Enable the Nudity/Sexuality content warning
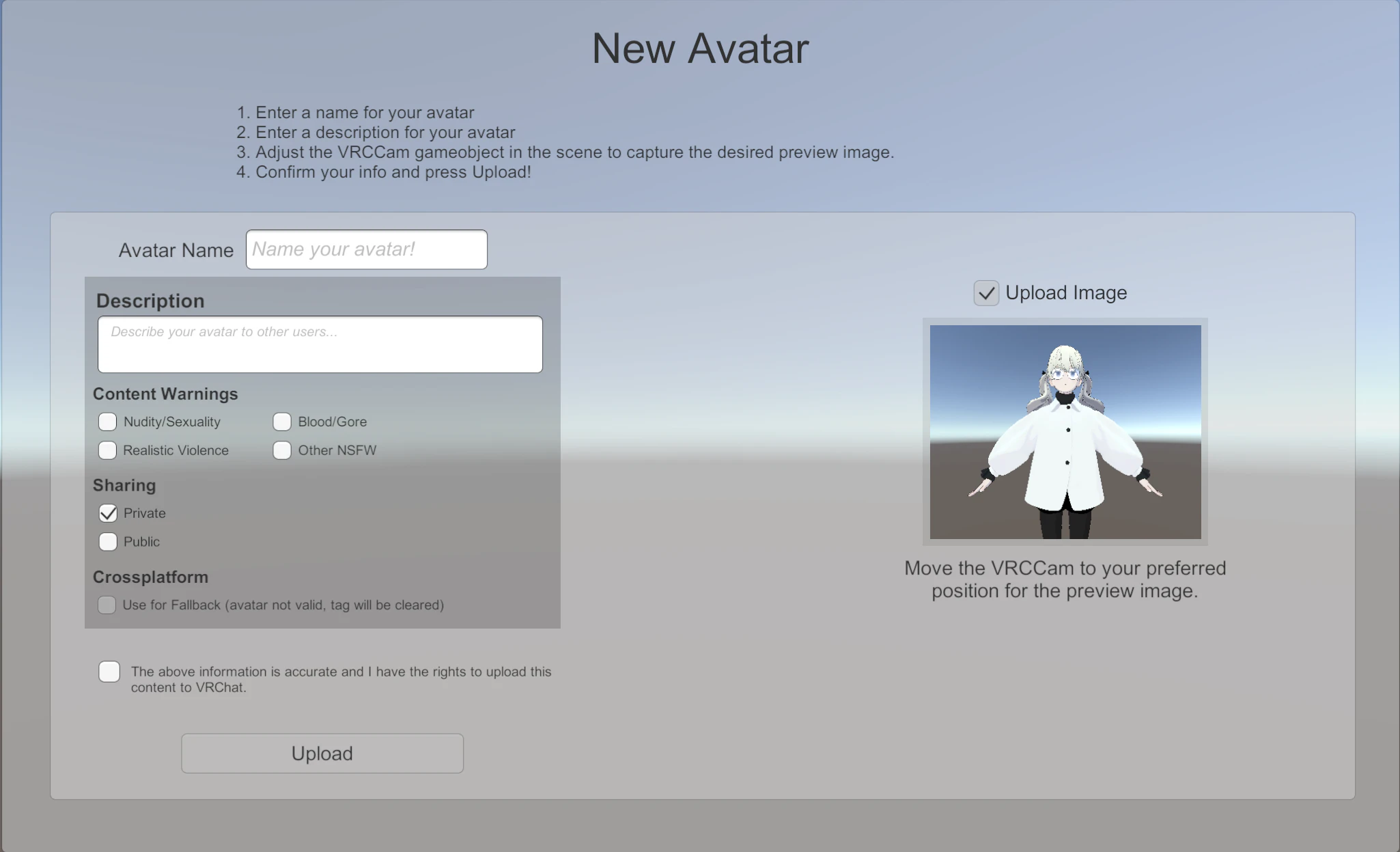This screenshot has height=852, width=1400. click(x=107, y=422)
